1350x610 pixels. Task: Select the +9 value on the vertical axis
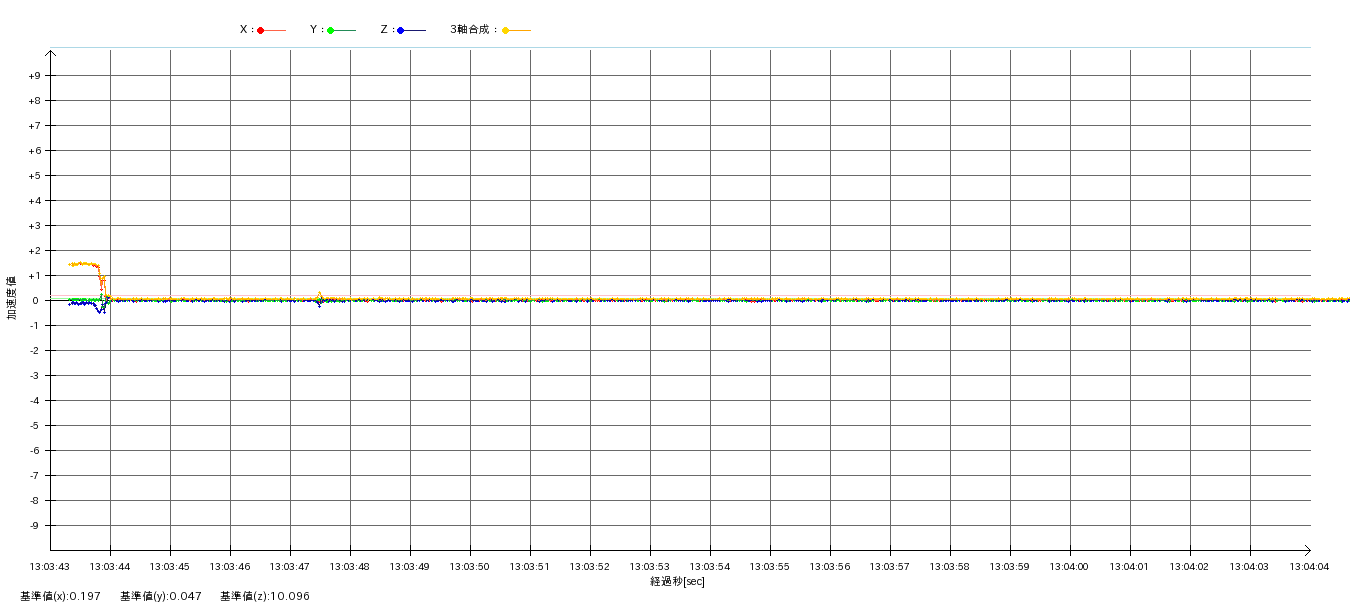coord(34,76)
